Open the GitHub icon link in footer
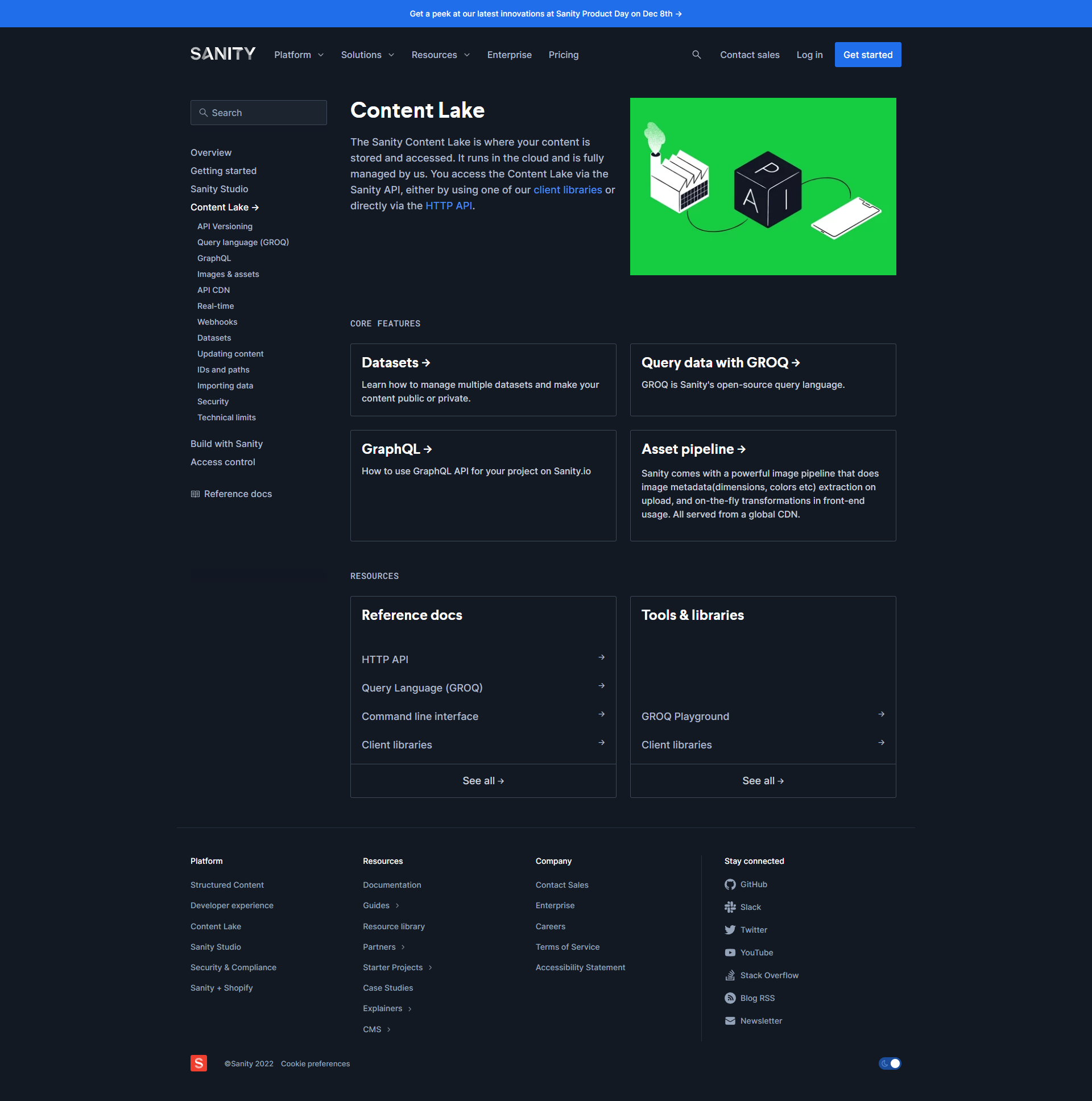 (x=730, y=884)
